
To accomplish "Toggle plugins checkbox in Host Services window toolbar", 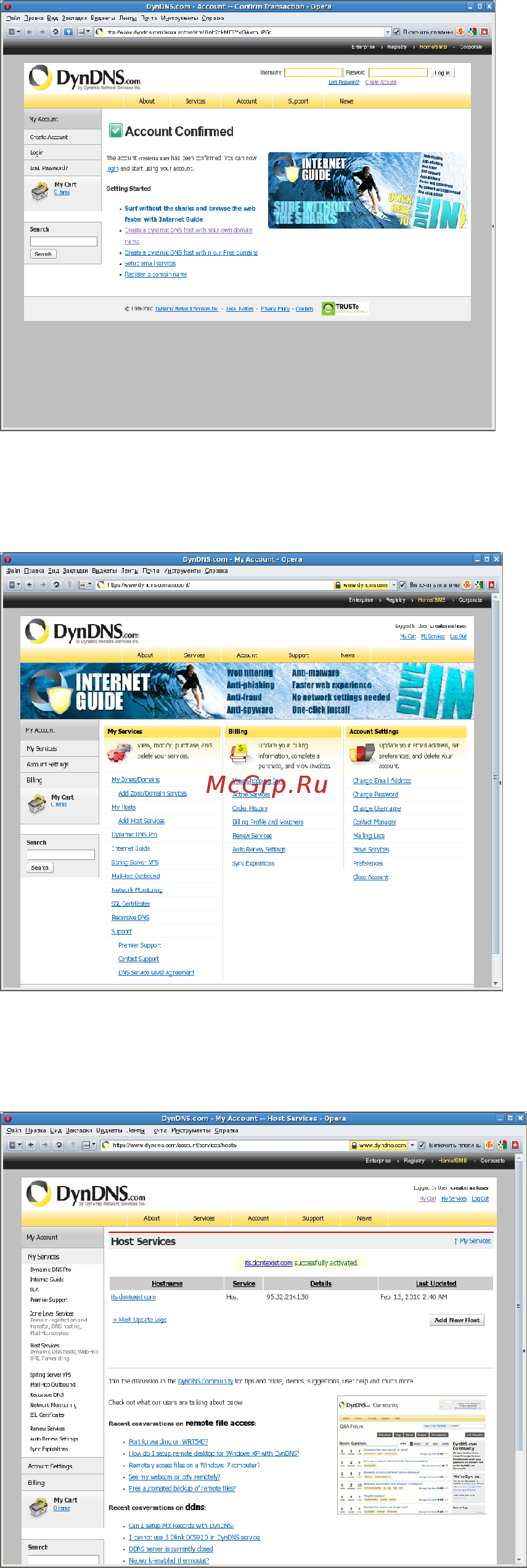I will (422, 1145).
